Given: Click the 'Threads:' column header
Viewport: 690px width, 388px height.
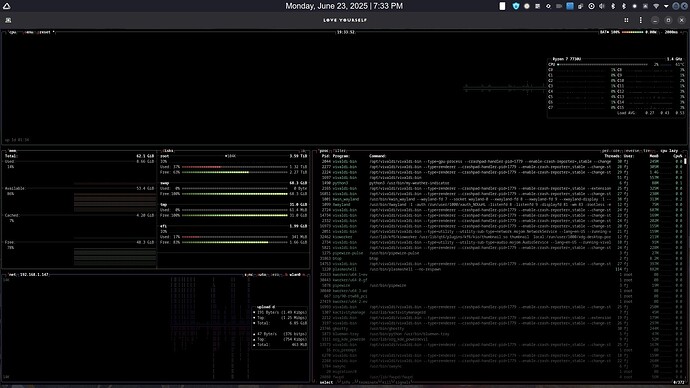Looking at the screenshot, I should (x=612, y=156).
